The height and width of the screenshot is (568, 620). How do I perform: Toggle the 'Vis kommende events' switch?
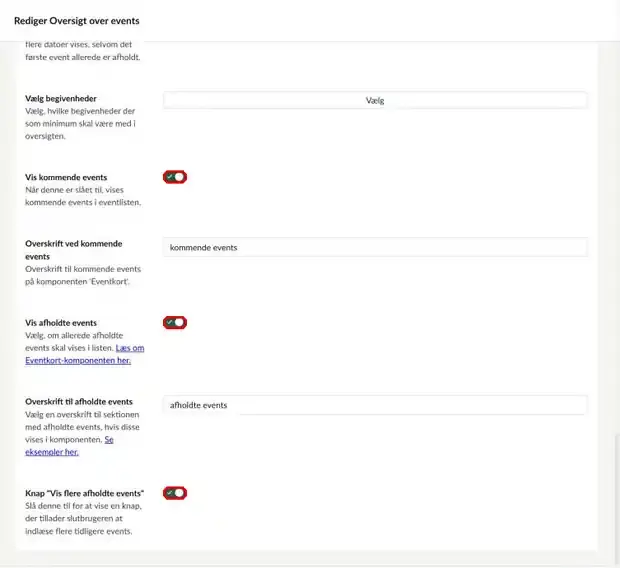tap(175, 177)
